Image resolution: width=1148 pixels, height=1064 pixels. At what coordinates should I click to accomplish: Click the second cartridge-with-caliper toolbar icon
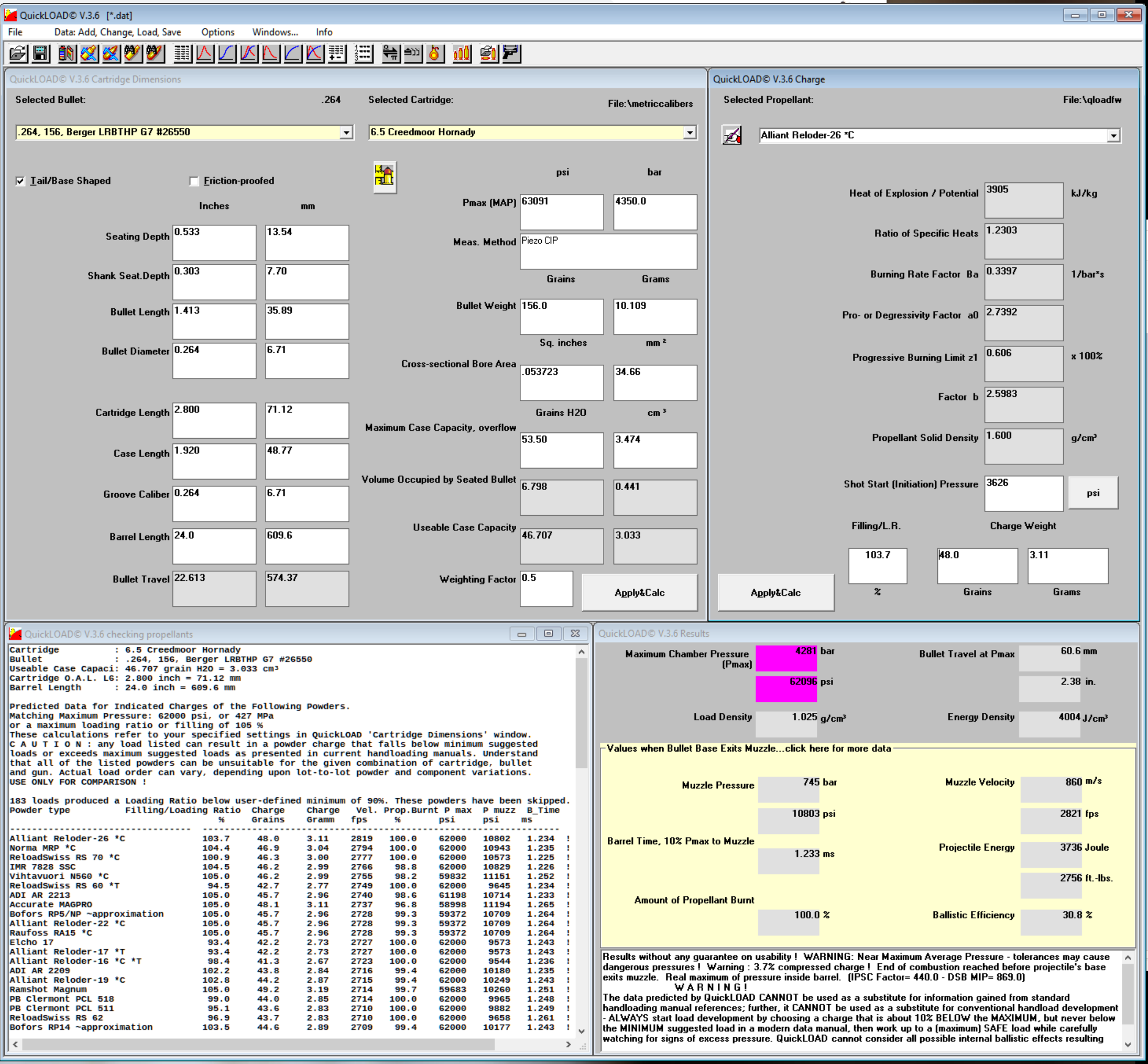(x=111, y=53)
